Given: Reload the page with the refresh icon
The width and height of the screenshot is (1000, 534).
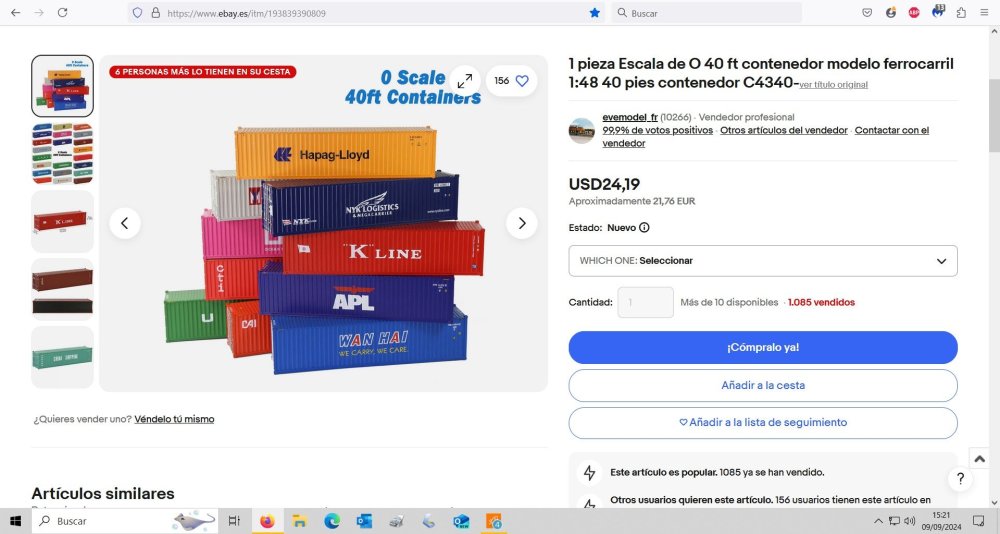Looking at the screenshot, I should (x=62, y=13).
